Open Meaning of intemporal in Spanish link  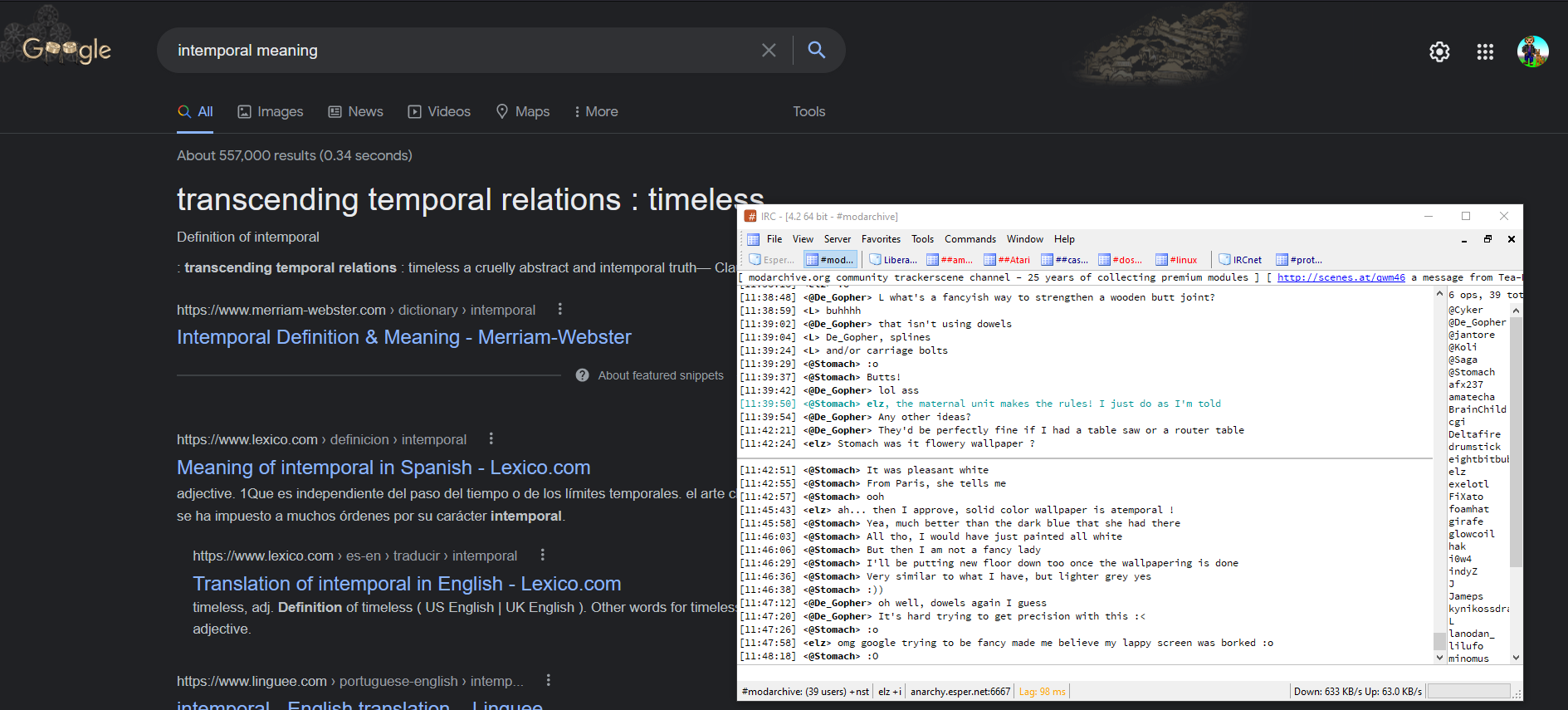point(383,468)
